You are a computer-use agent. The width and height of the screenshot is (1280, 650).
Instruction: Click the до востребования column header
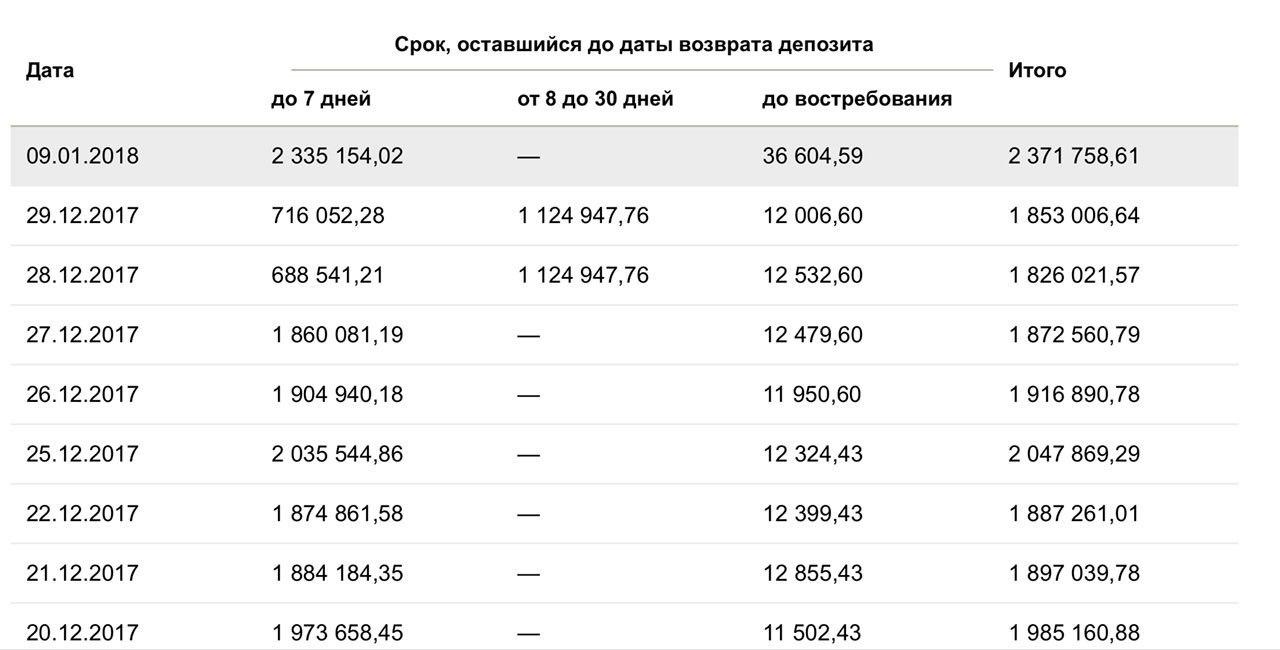(856, 99)
